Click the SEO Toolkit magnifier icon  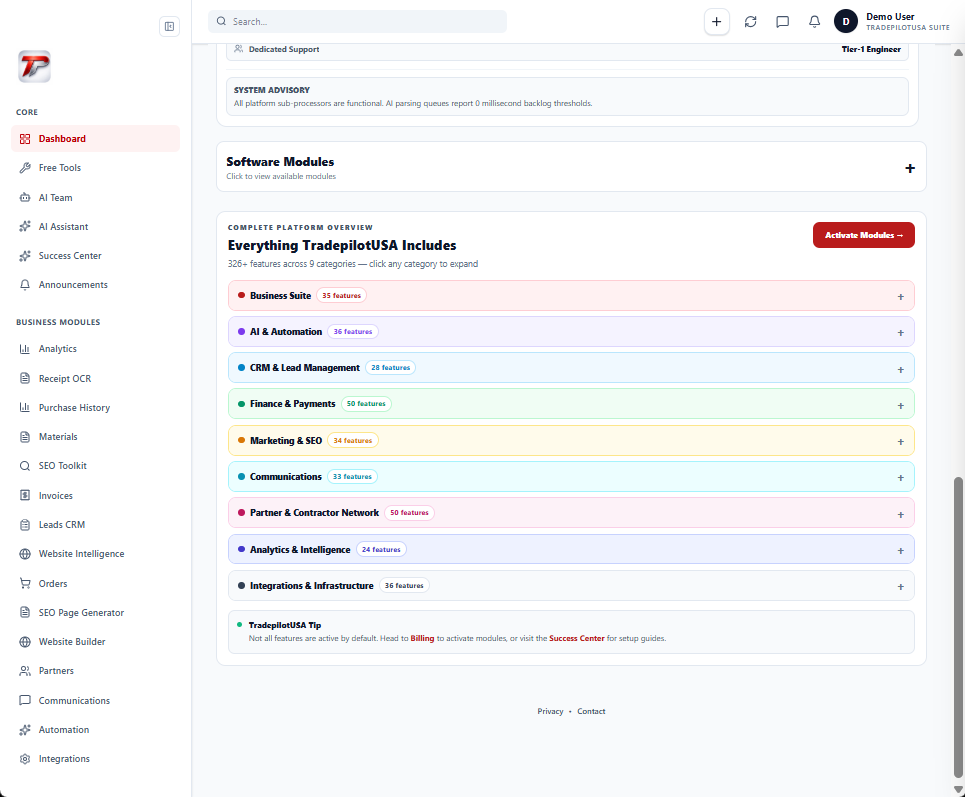click(x=25, y=465)
